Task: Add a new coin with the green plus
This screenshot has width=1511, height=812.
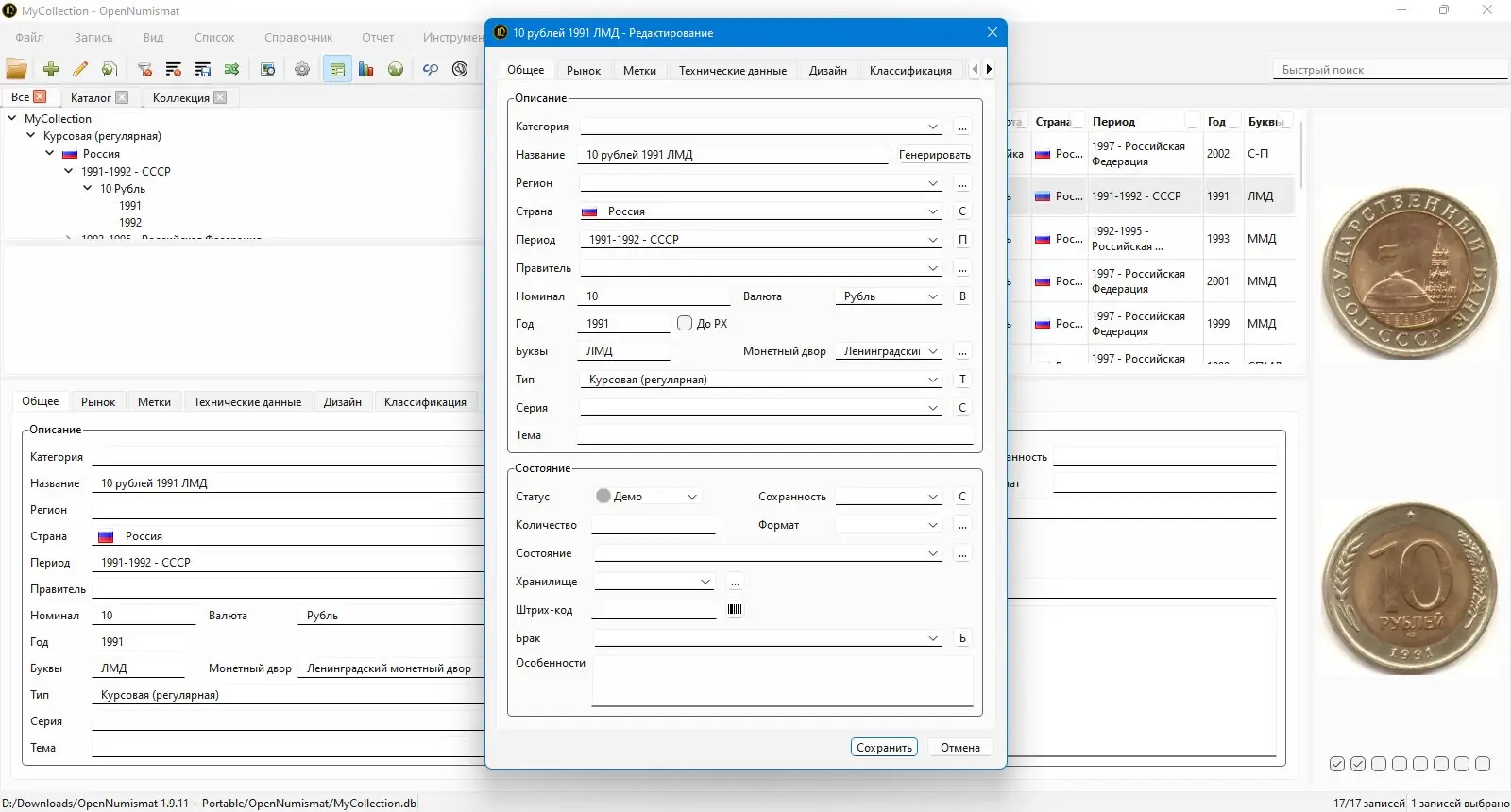Action: [51, 69]
